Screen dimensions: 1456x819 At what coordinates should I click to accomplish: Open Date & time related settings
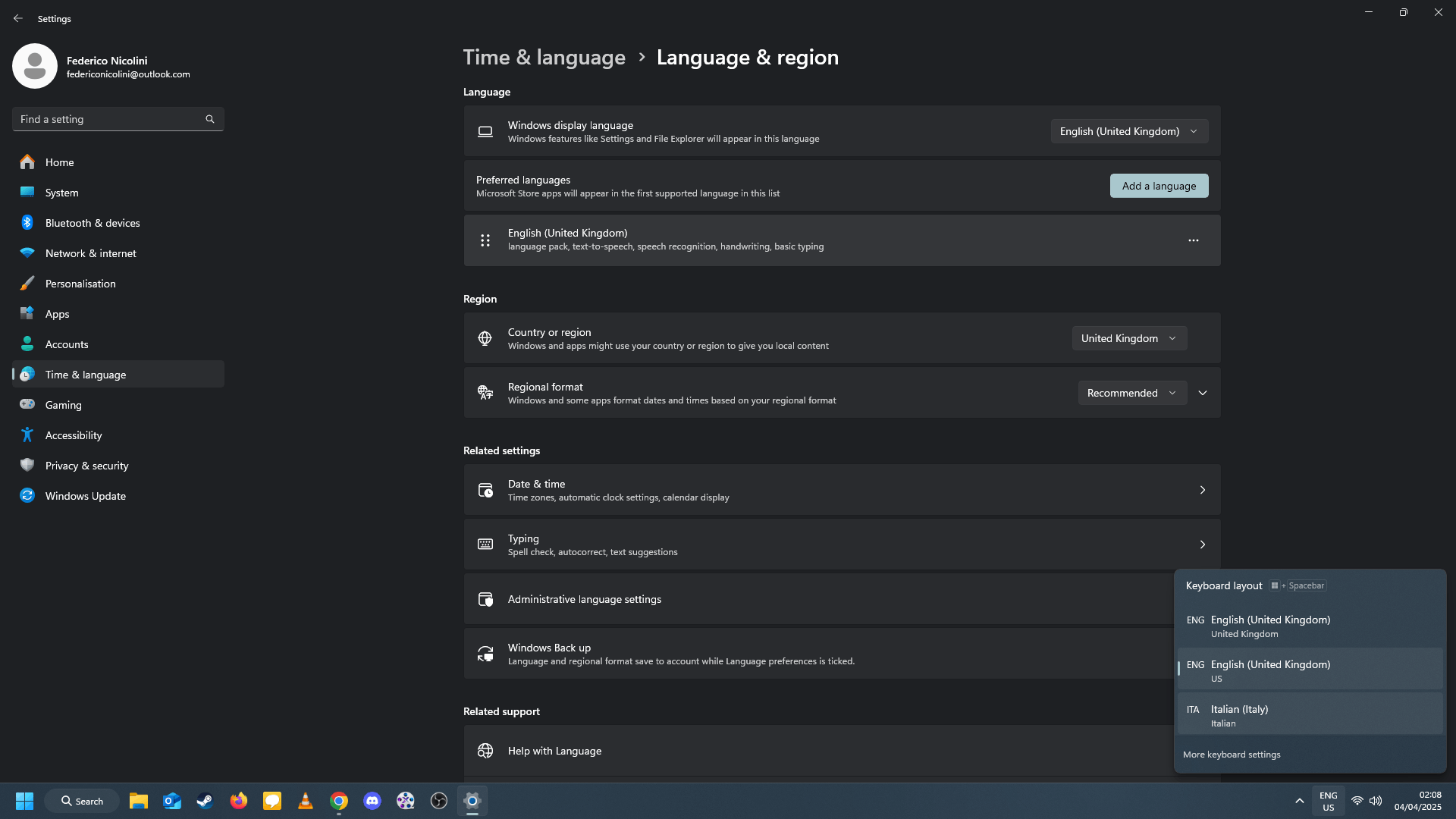click(842, 490)
